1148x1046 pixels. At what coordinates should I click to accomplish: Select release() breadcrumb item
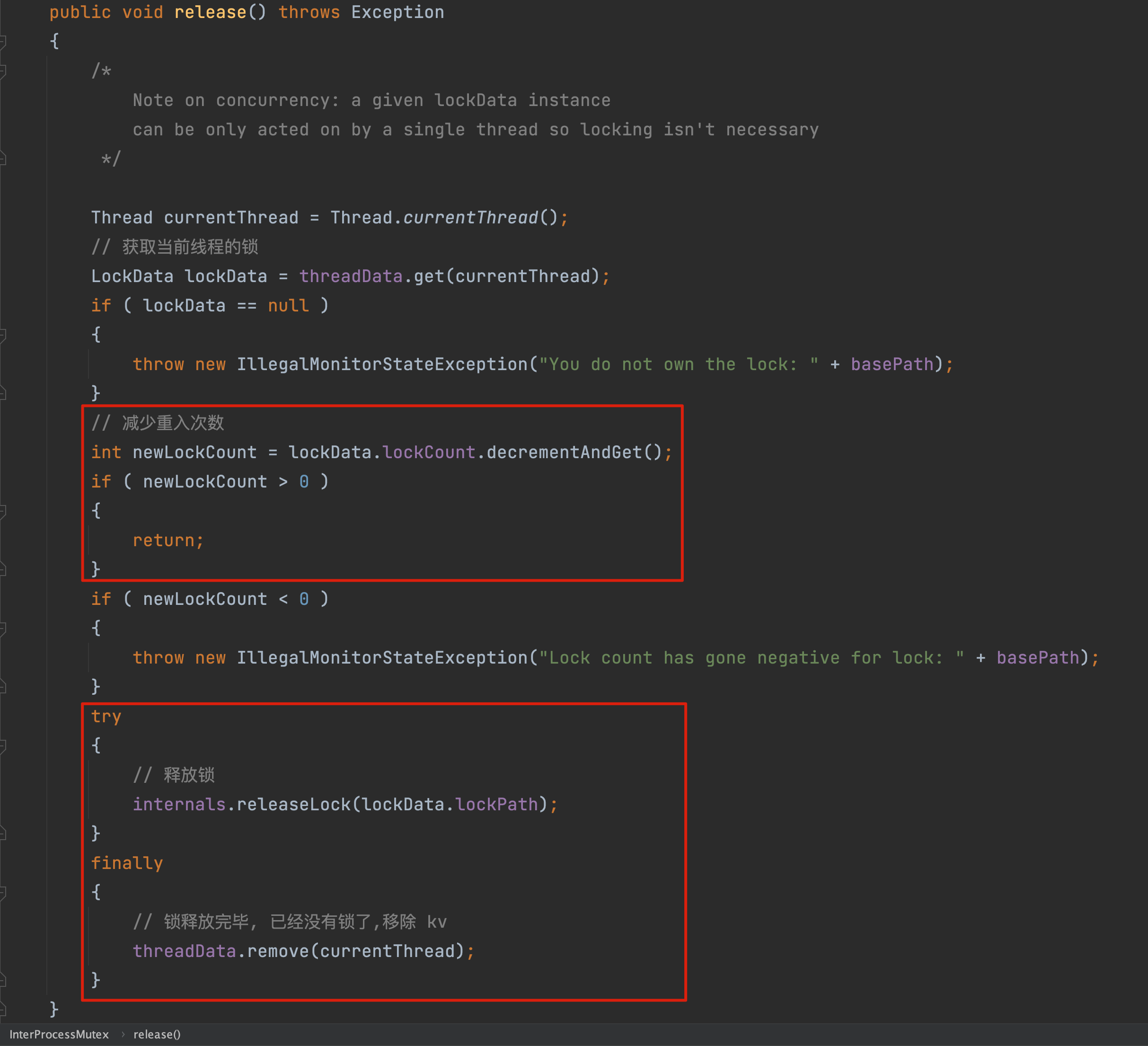click(x=157, y=1034)
